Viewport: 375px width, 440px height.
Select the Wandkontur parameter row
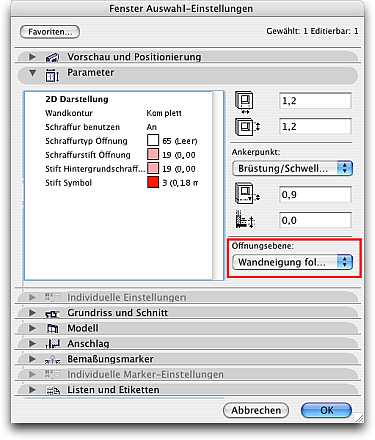118,113
